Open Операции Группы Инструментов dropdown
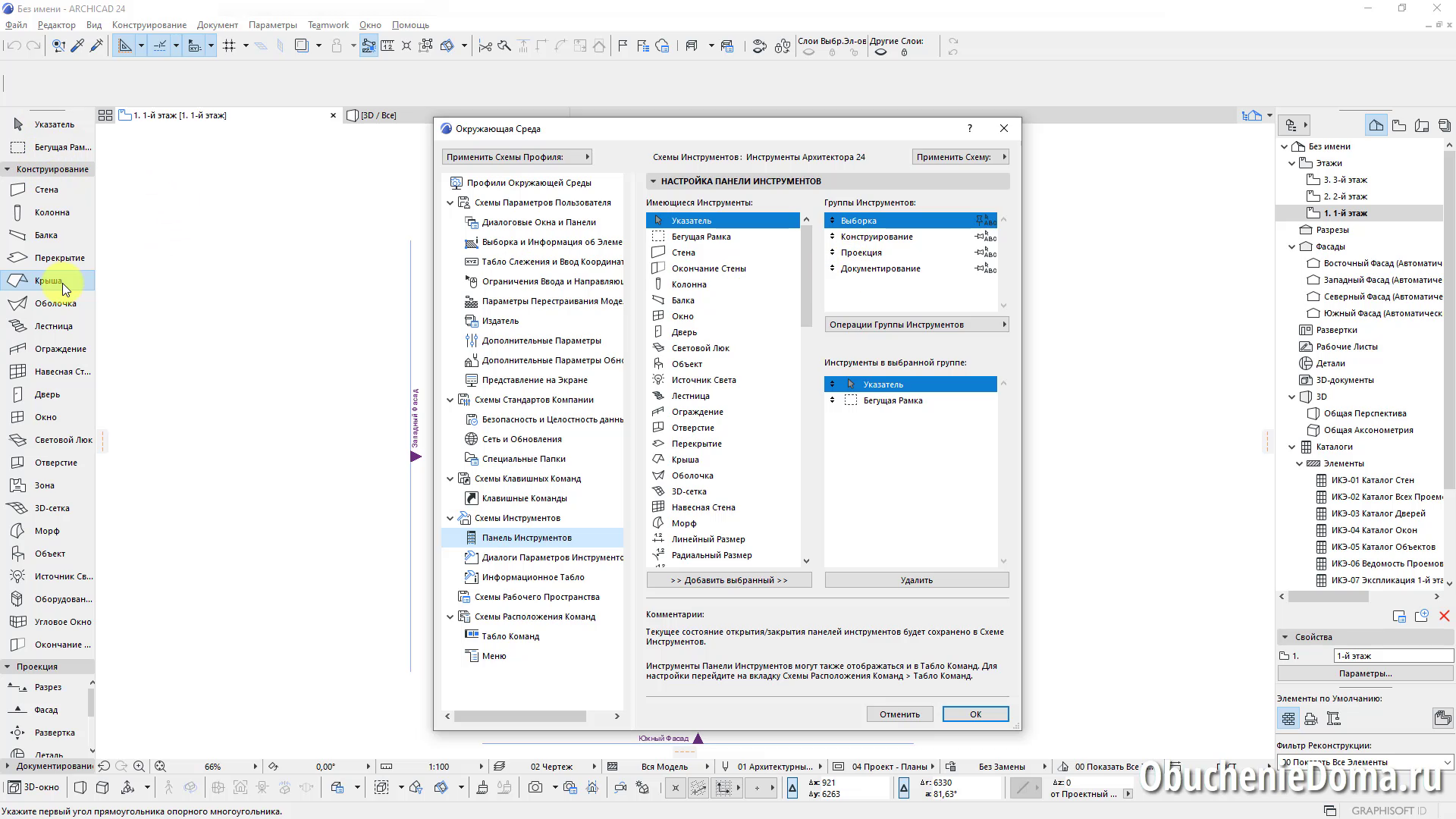 [916, 325]
